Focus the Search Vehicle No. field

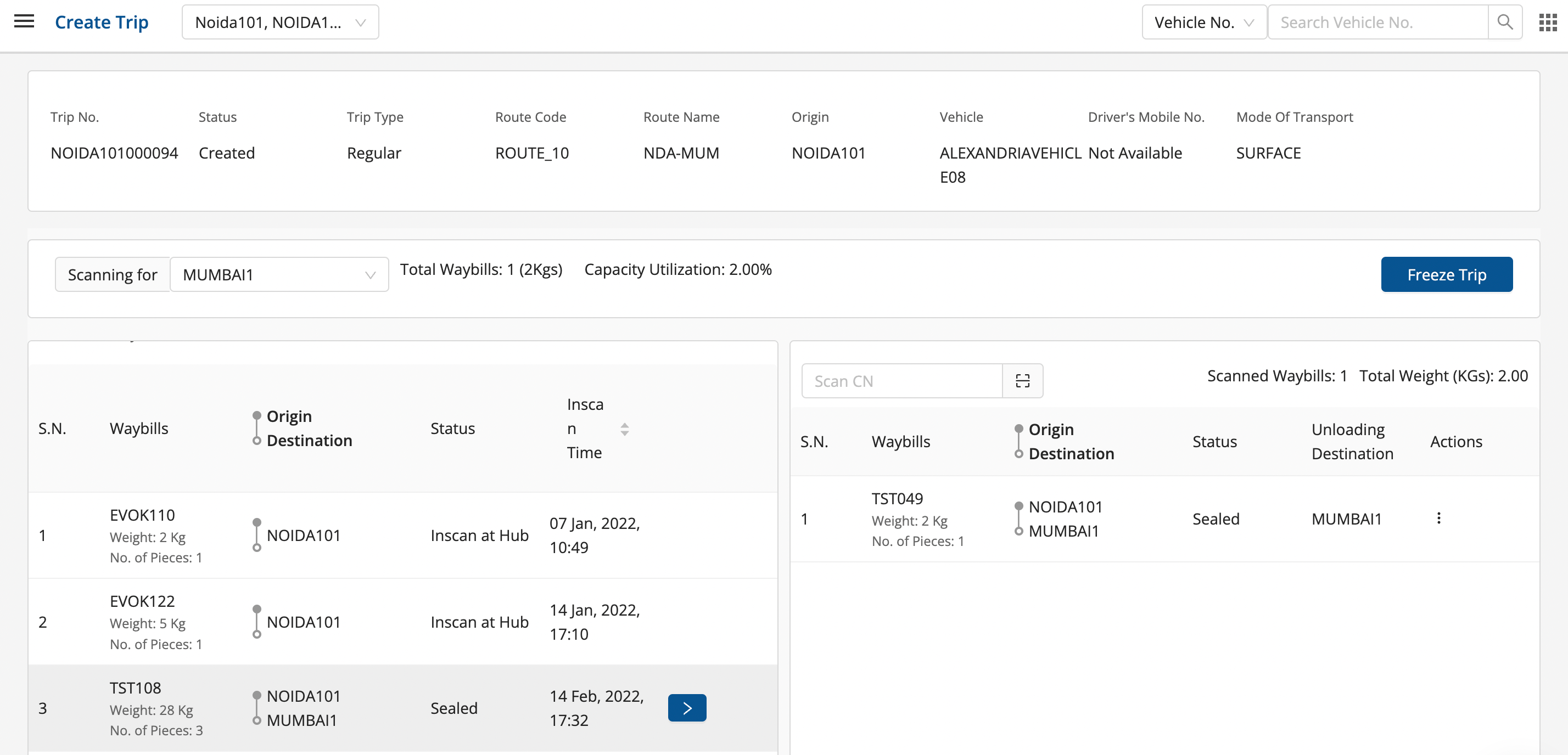coord(1377,22)
